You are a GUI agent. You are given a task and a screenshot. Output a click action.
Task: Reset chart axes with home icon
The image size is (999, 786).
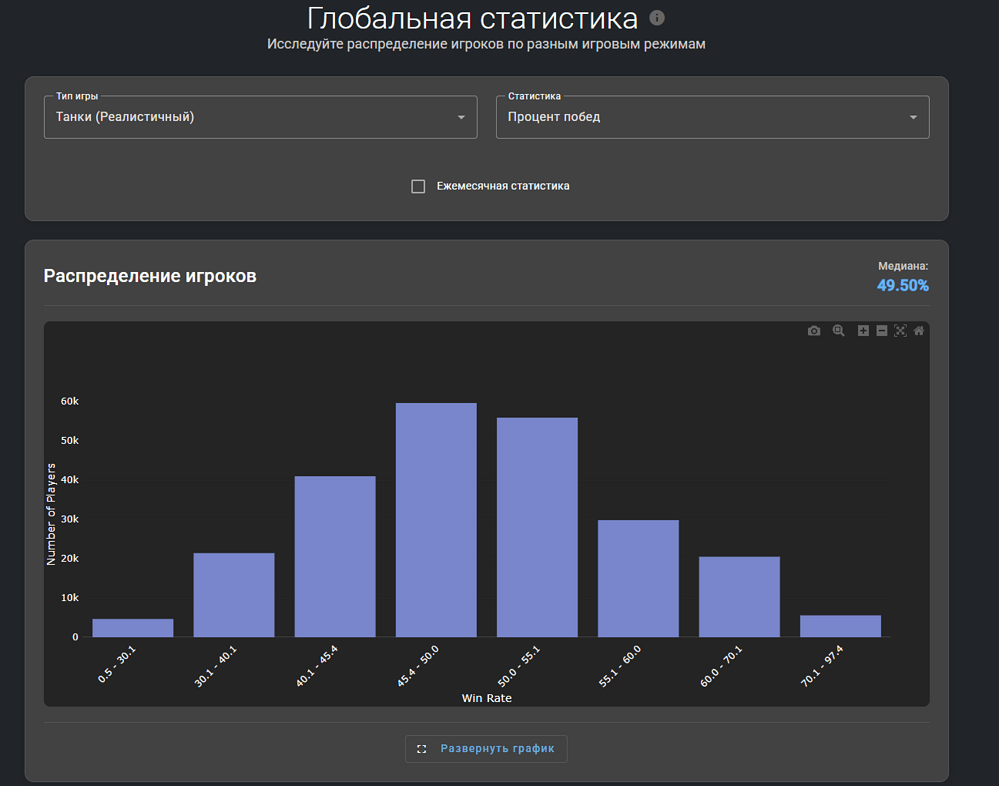point(919,331)
